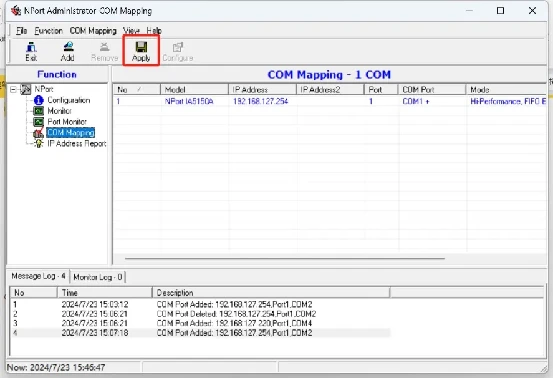
Task: Open the File menu
Action: pyautogui.click(x=22, y=31)
